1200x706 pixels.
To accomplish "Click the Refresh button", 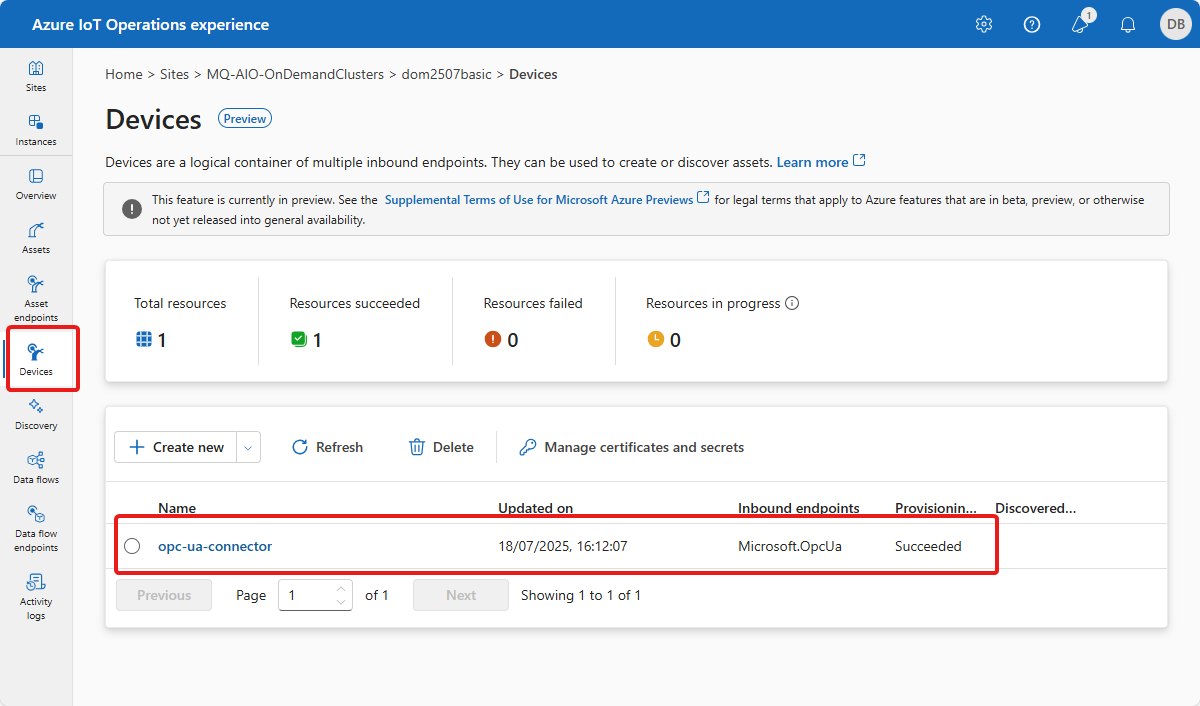I will (x=327, y=447).
